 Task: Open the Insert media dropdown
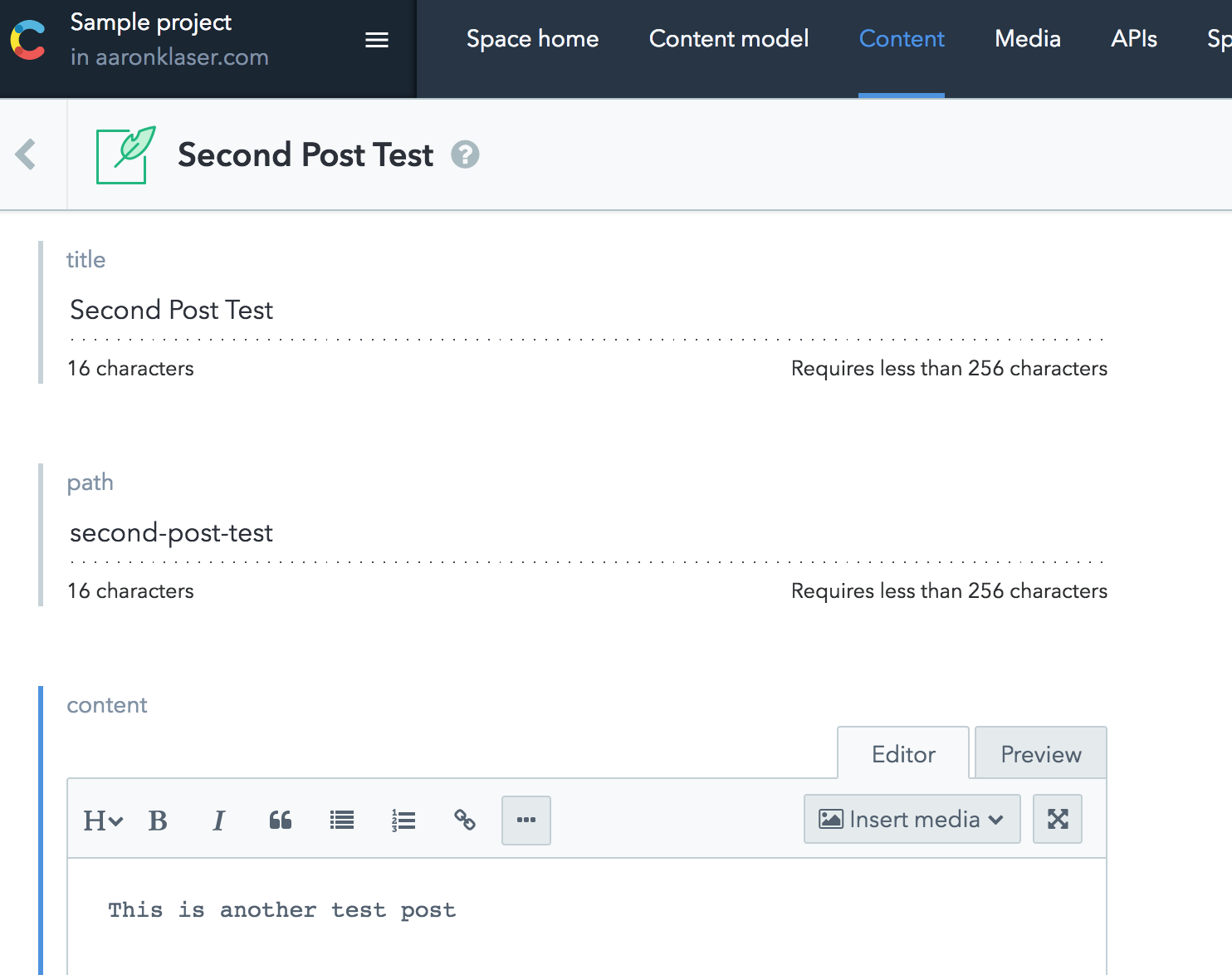click(x=912, y=819)
